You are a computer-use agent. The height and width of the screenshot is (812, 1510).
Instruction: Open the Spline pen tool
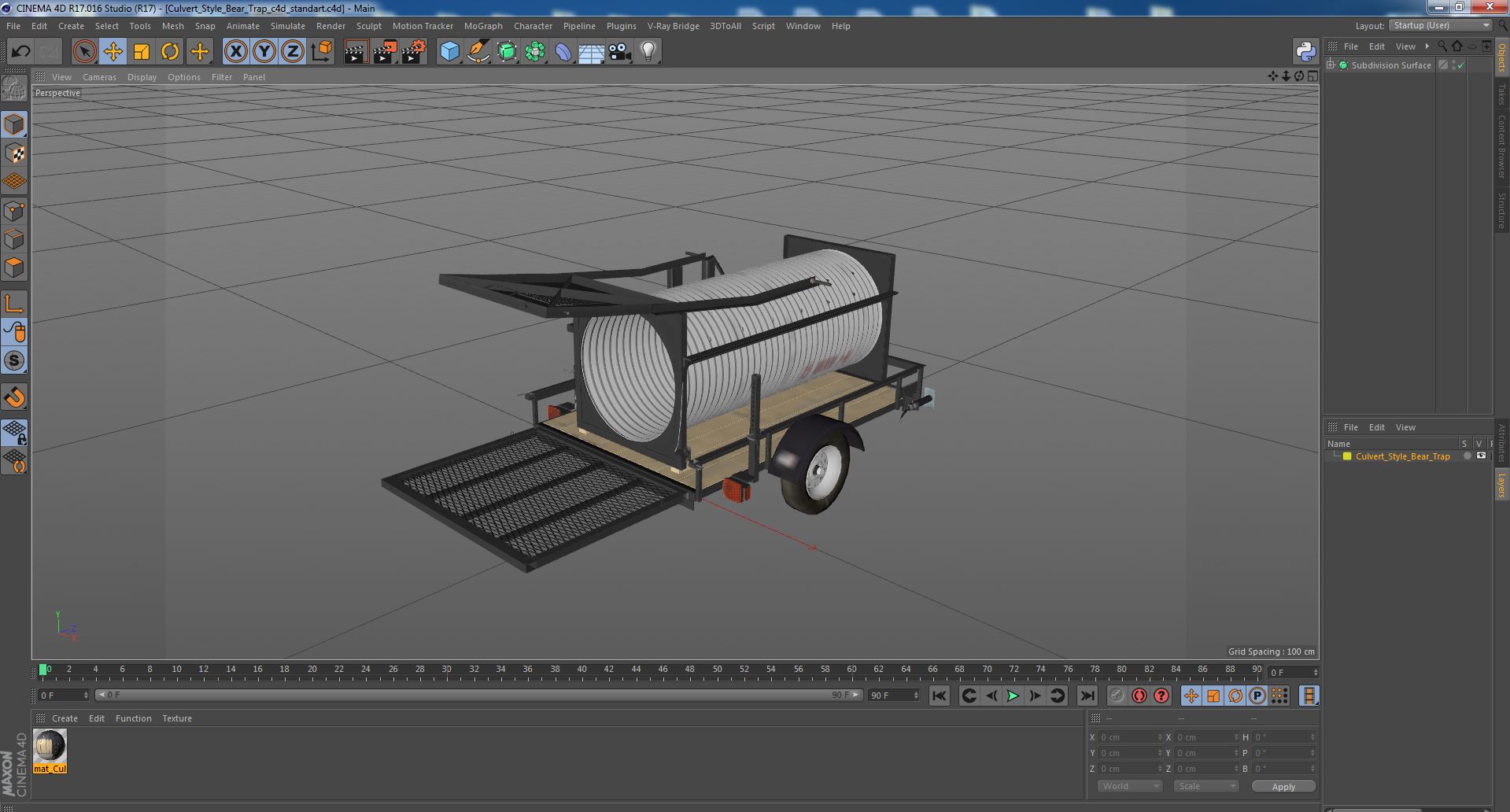[x=478, y=52]
